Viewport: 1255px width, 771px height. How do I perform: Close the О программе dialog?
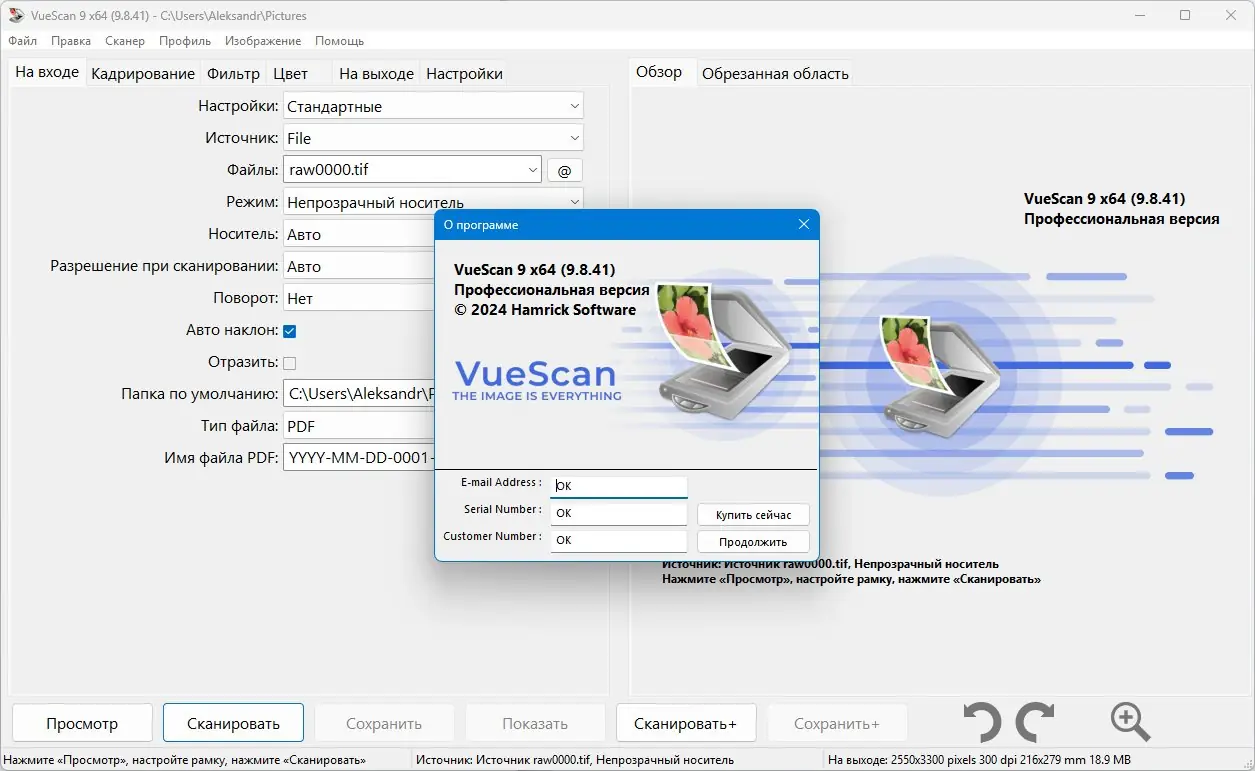(x=803, y=224)
